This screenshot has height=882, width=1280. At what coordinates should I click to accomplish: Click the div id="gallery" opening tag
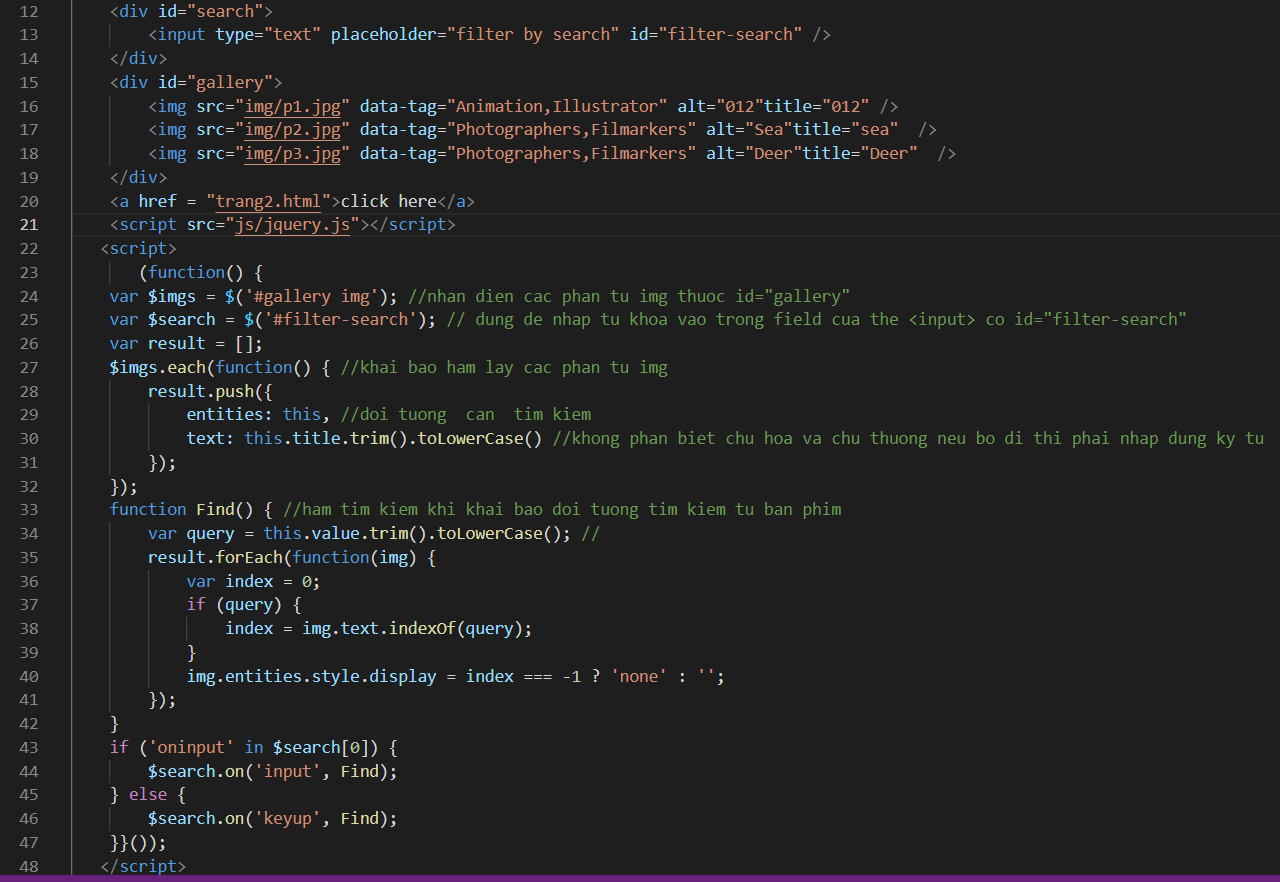pos(197,82)
